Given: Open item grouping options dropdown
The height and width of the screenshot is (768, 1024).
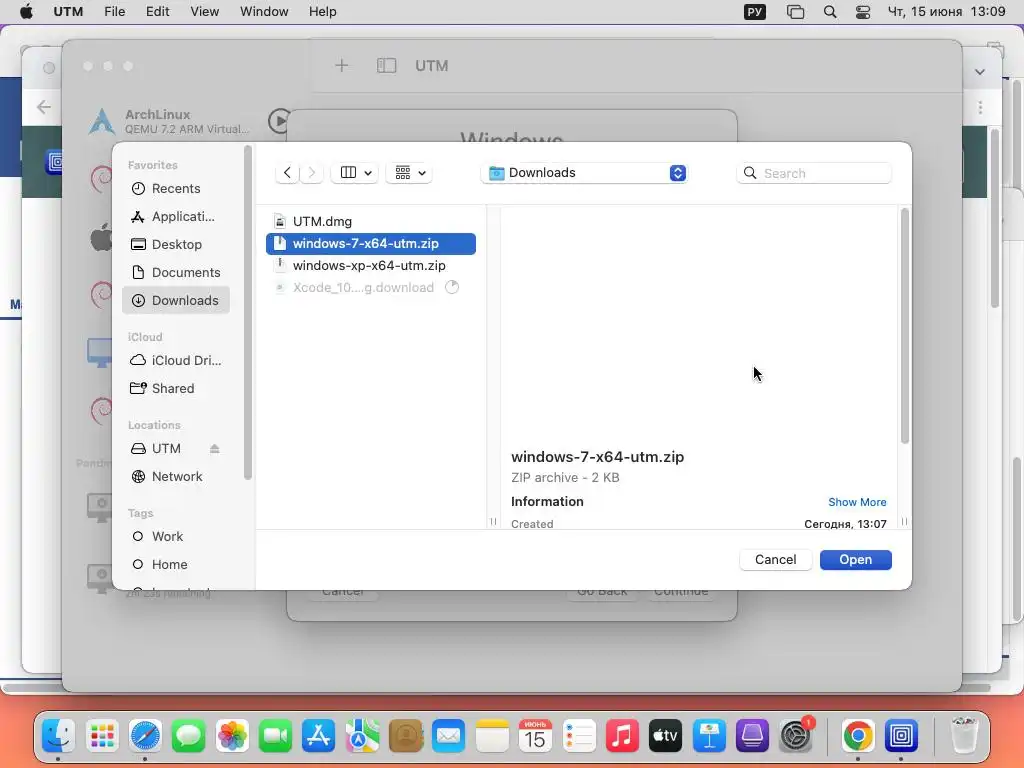Looking at the screenshot, I should click(409, 172).
